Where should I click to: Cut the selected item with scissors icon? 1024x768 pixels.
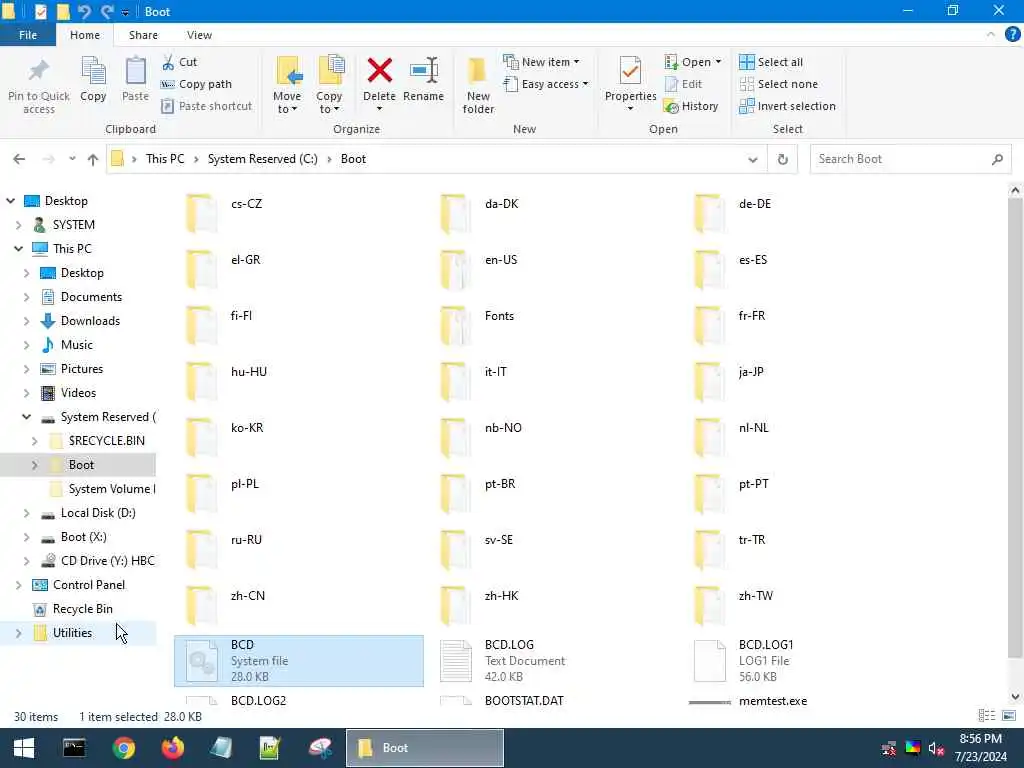(x=180, y=62)
